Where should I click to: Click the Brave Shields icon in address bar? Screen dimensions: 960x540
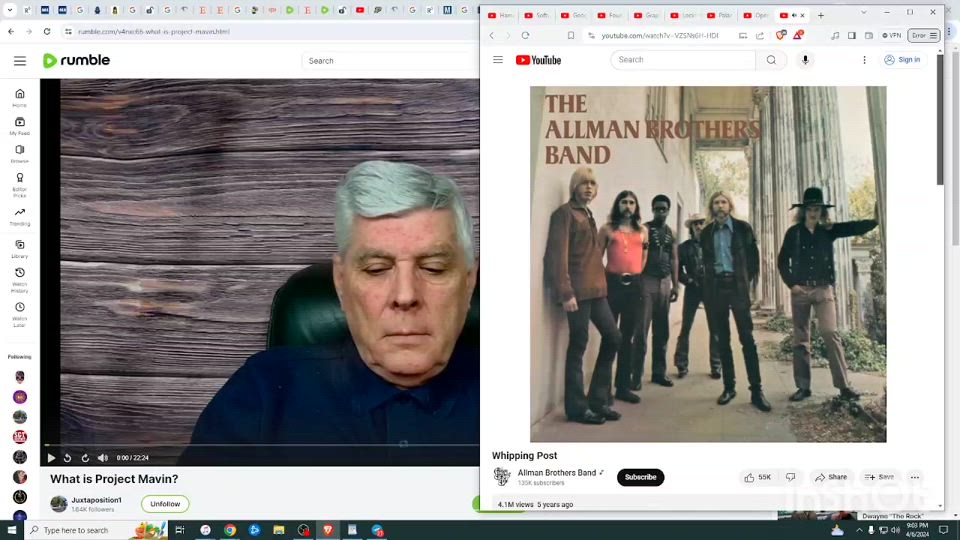pyautogui.click(x=782, y=35)
